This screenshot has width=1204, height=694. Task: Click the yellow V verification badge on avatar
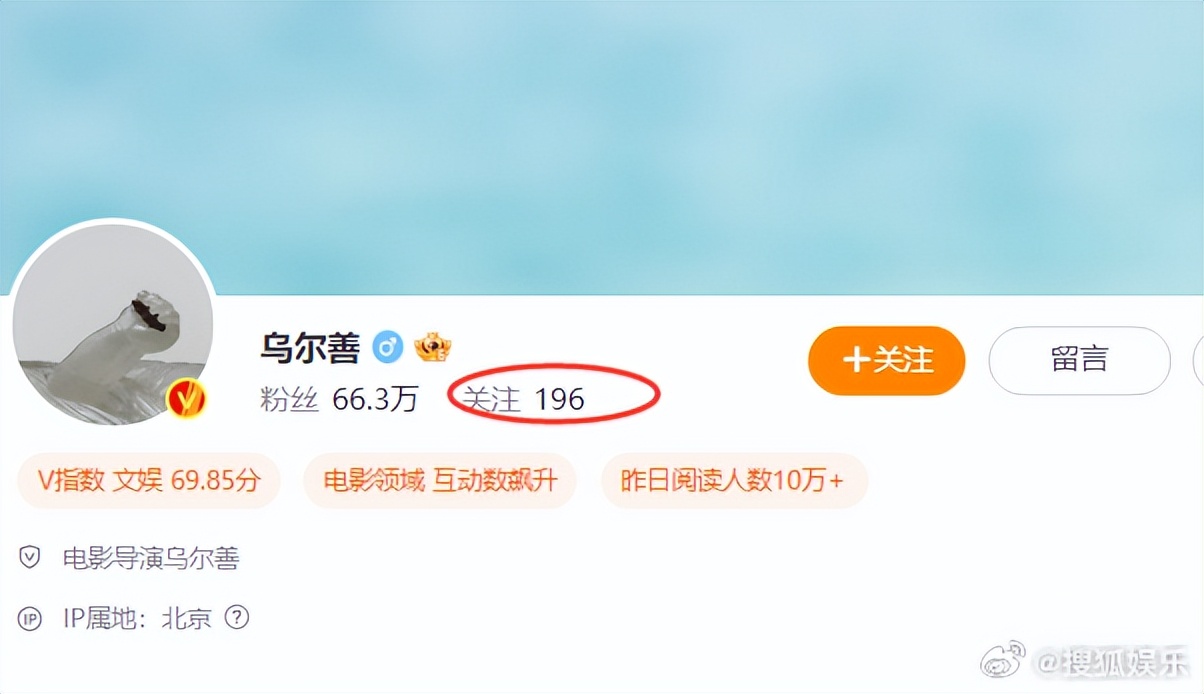click(187, 399)
